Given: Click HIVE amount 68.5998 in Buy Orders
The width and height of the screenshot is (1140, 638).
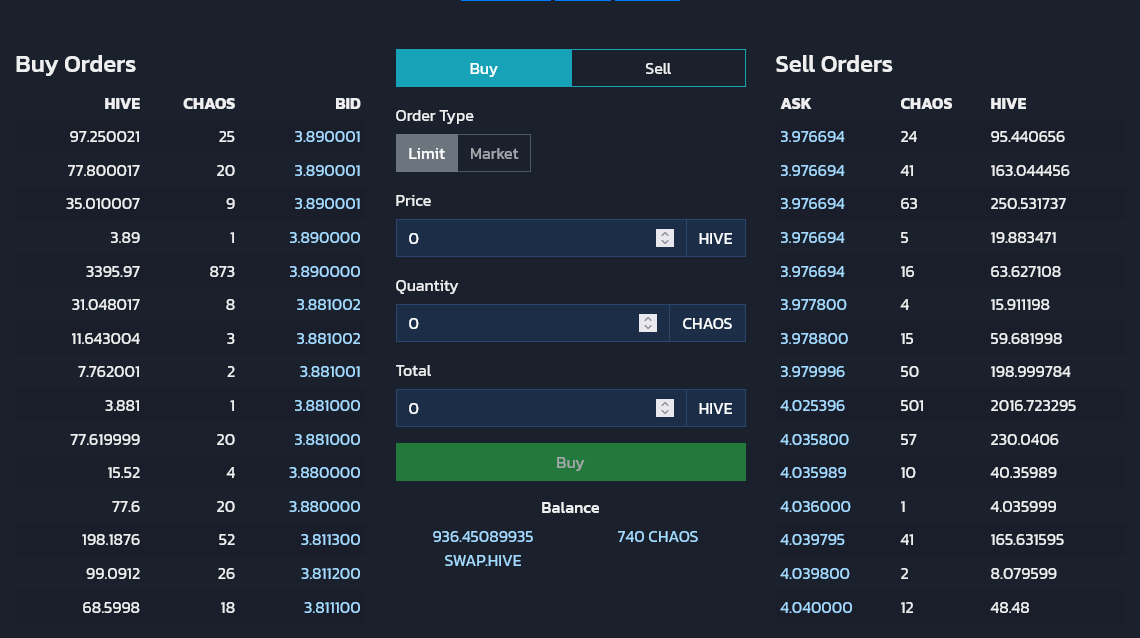Looking at the screenshot, I should pyautogui.click(x=111, y=607).
